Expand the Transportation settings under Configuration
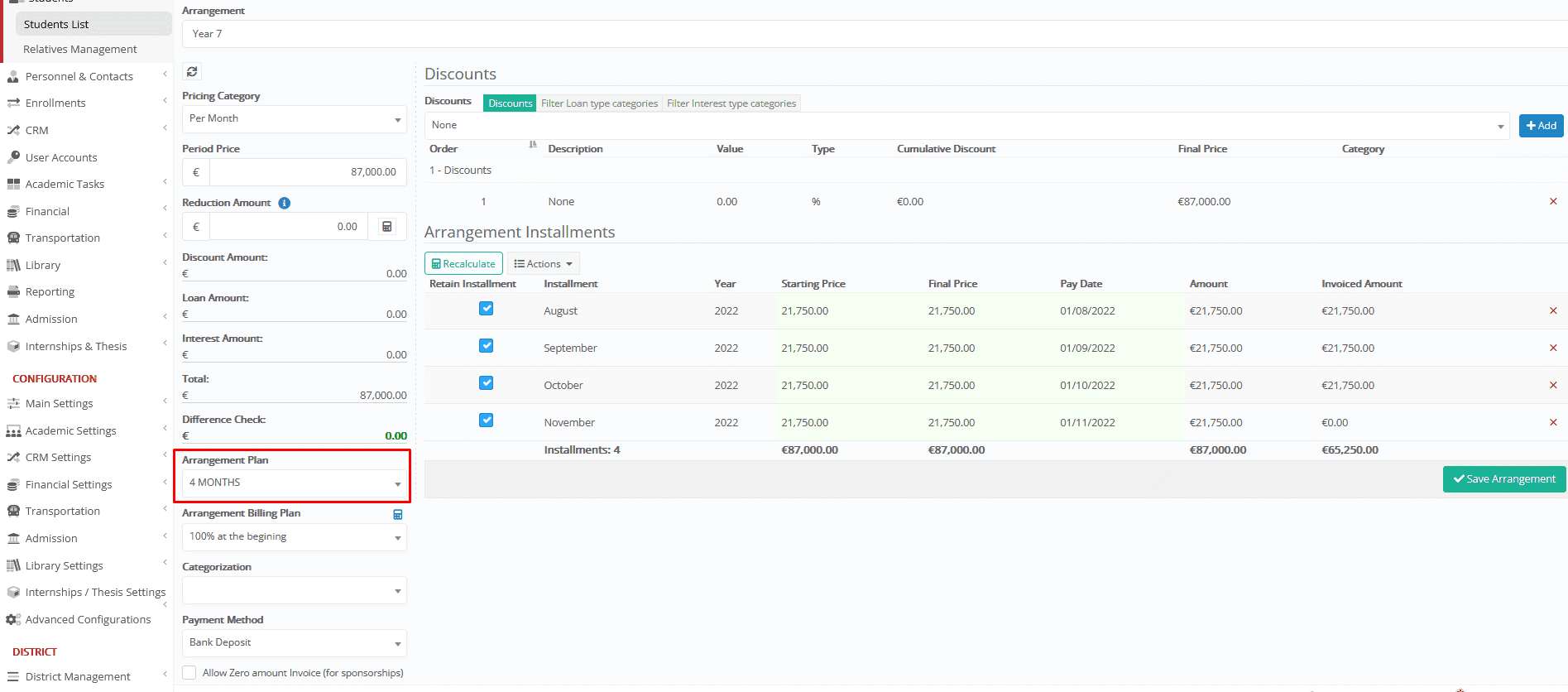Image resolution: width=1568 pixels, height=692 pixels. 63,512
